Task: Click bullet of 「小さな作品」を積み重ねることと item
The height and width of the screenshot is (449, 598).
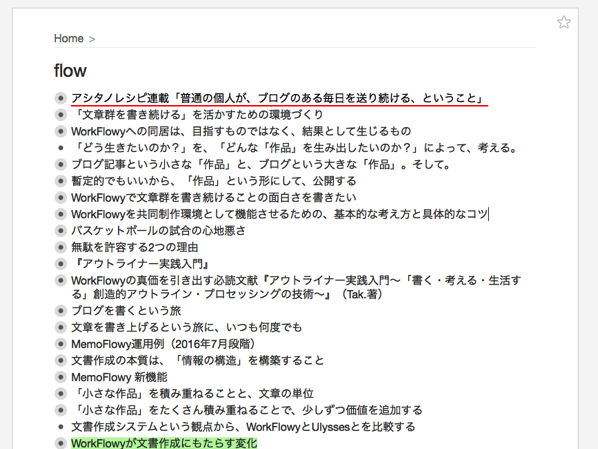Action: (61, 393)
